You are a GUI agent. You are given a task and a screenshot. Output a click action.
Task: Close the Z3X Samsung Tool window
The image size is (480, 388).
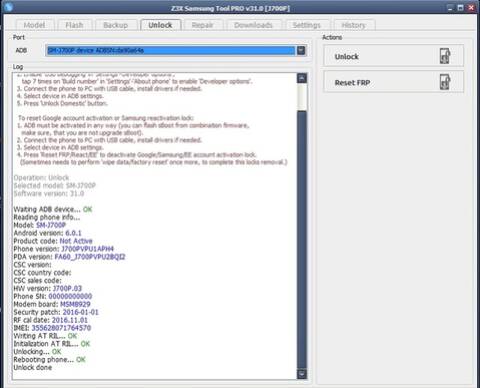pos(472,8)
